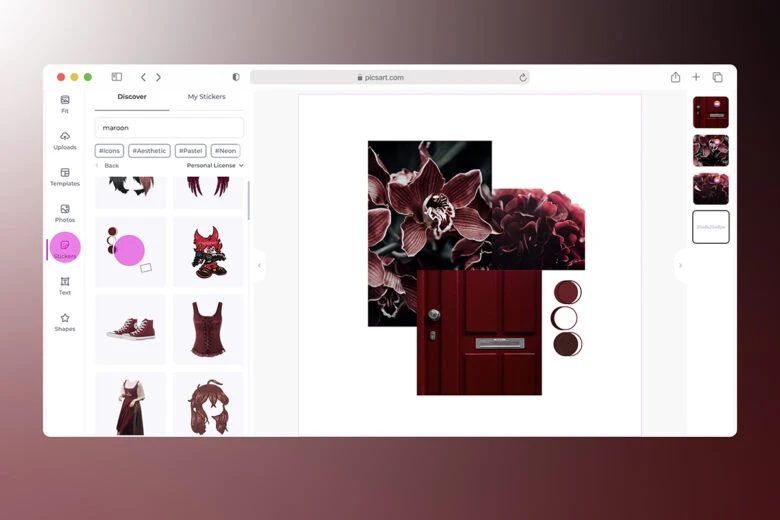The image size is (780, 520).
Task: Open the Uploads panel
Action: coord(65,140)
